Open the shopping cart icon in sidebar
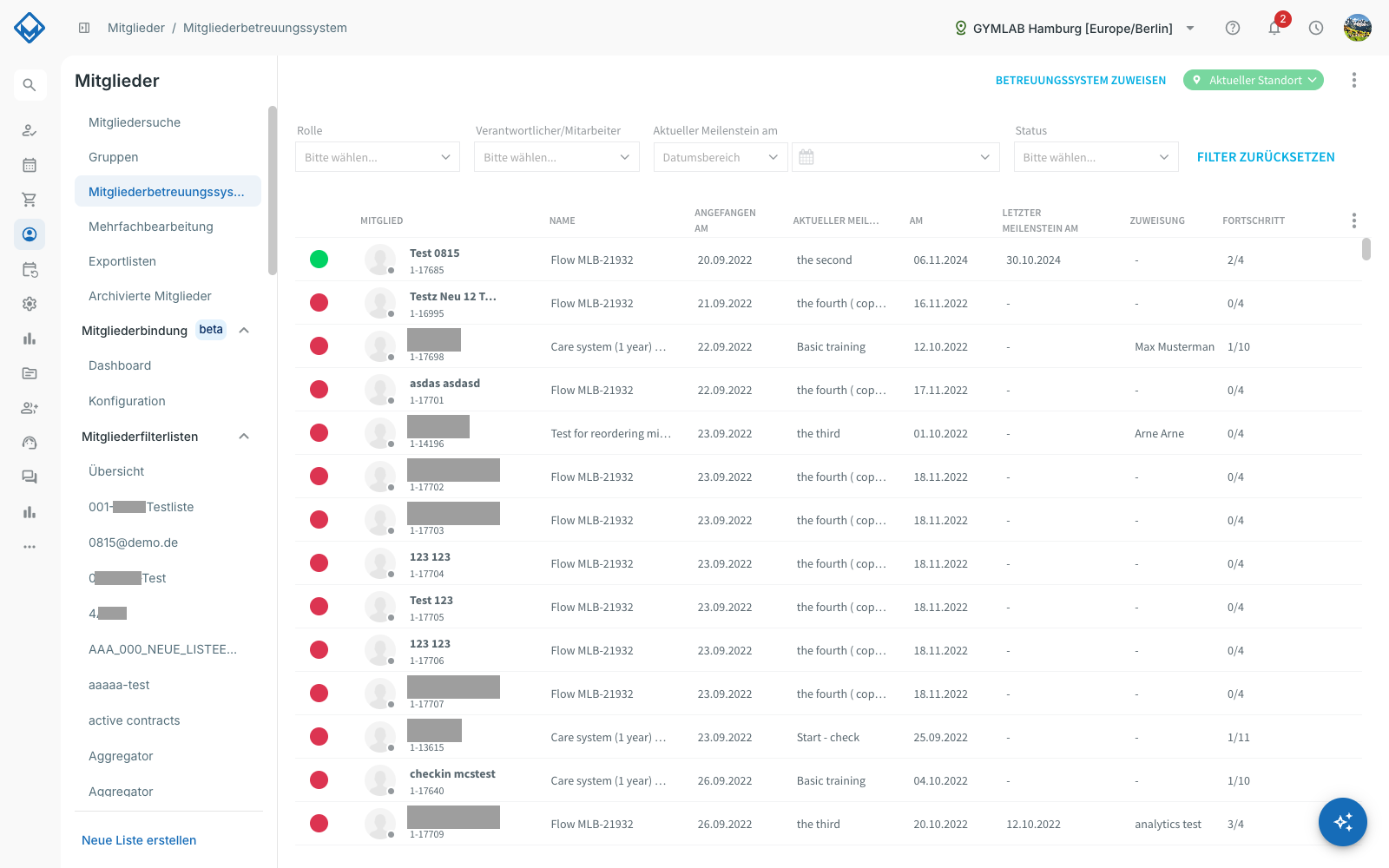Screen dimensions: 1389x868 tap(30, 200)
